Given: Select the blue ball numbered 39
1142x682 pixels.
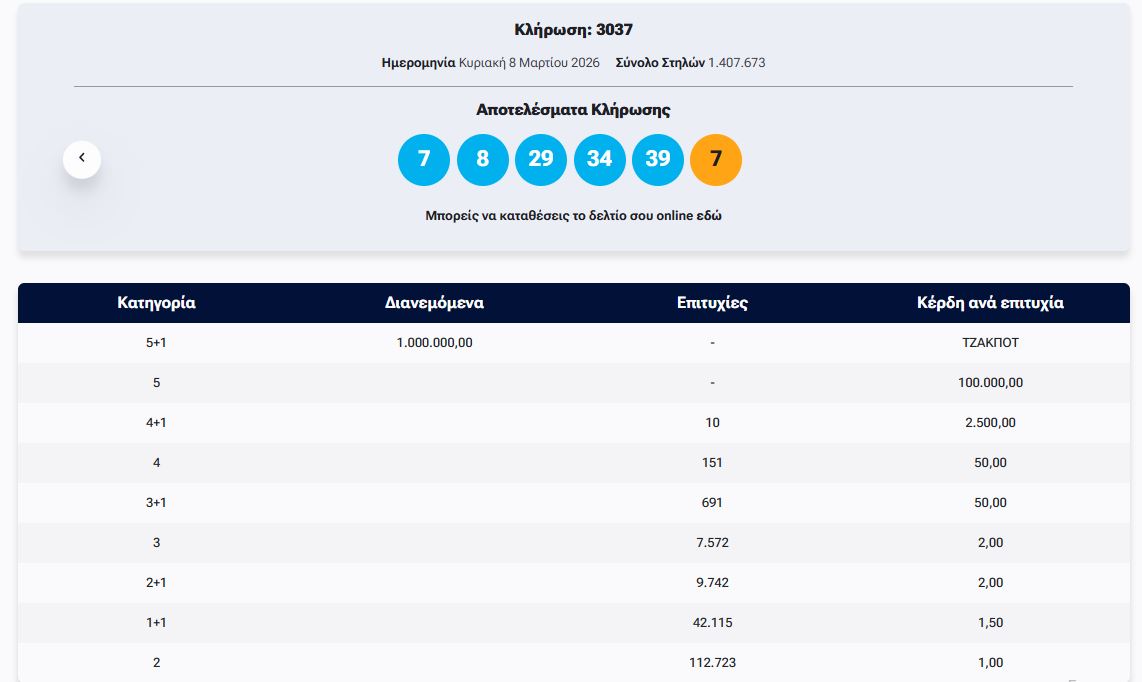Looking at the screenshot, I should pos(658,160).
